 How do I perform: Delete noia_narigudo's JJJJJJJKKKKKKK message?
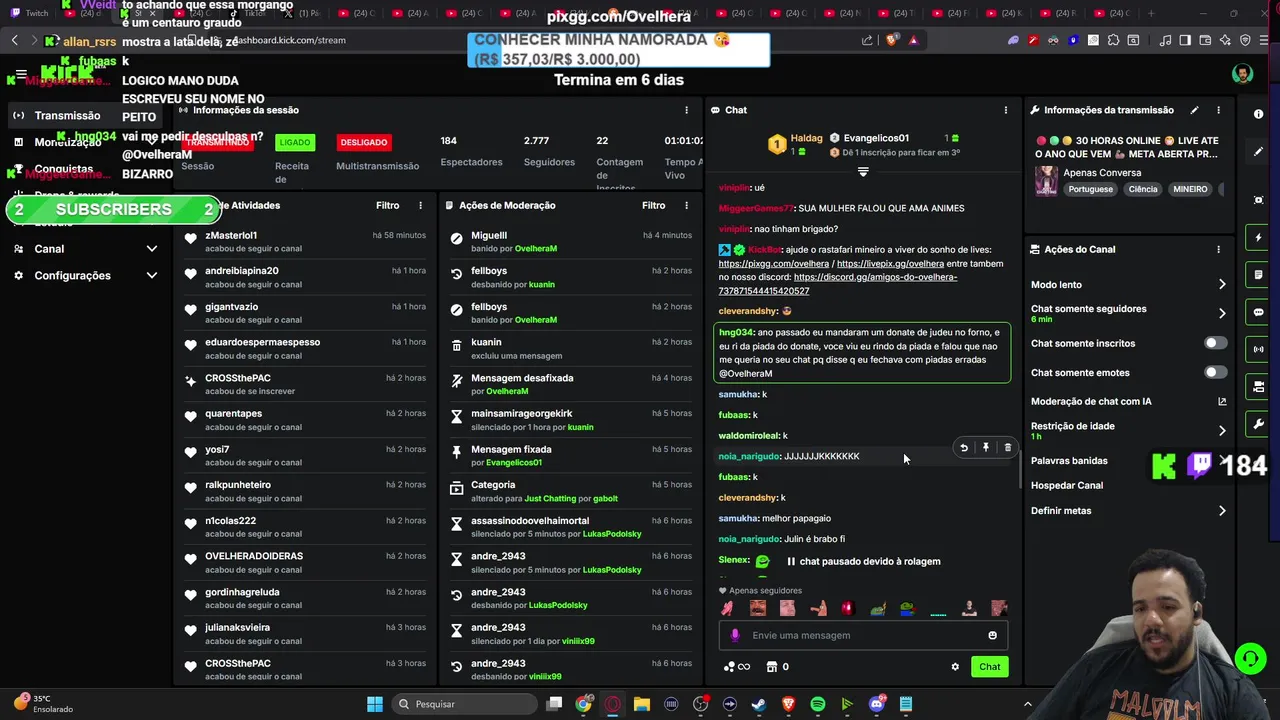(x=1007, y=448)
